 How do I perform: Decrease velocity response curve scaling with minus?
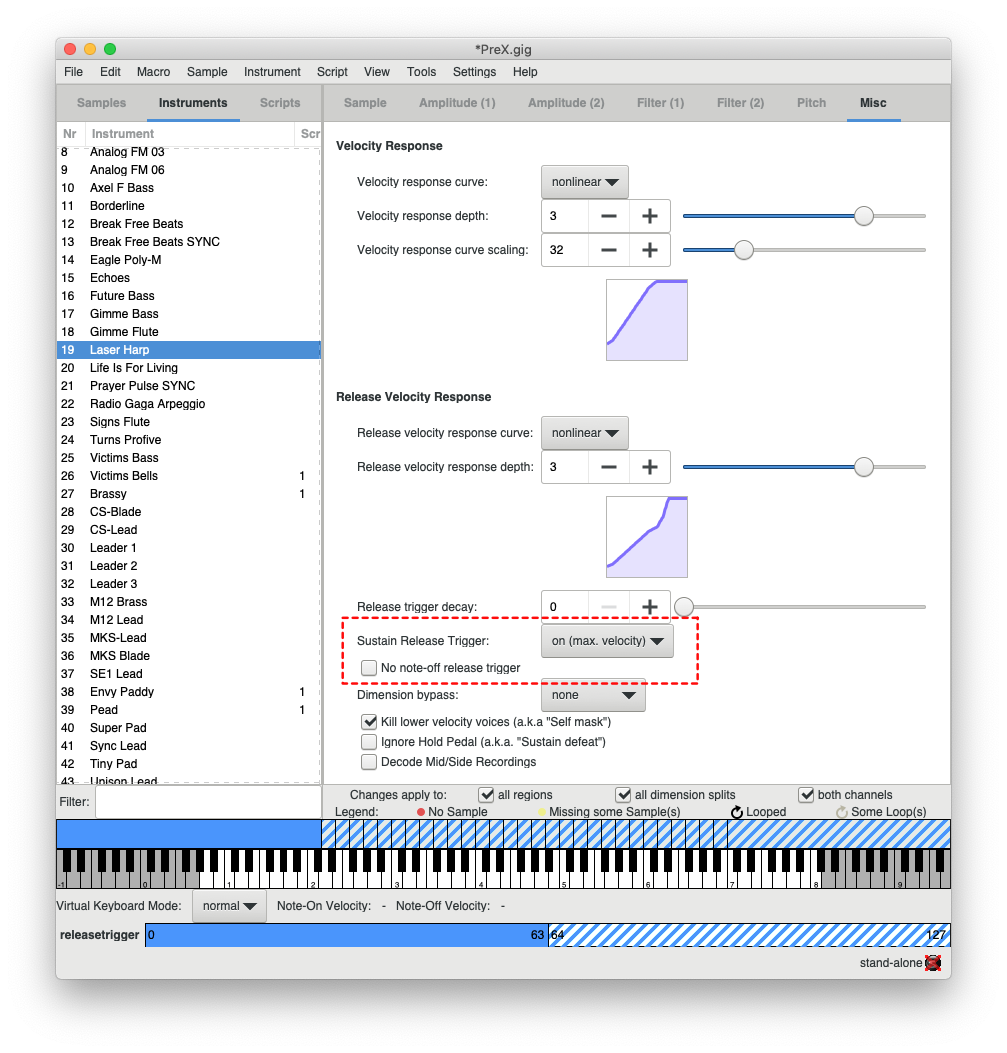pyautogui.click(x=609, y=250)
